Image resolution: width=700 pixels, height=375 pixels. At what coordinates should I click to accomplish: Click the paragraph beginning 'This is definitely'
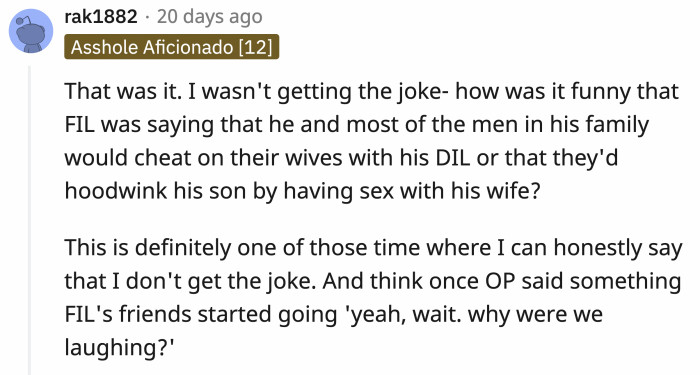pyautogui.click(x=373, y=298)
